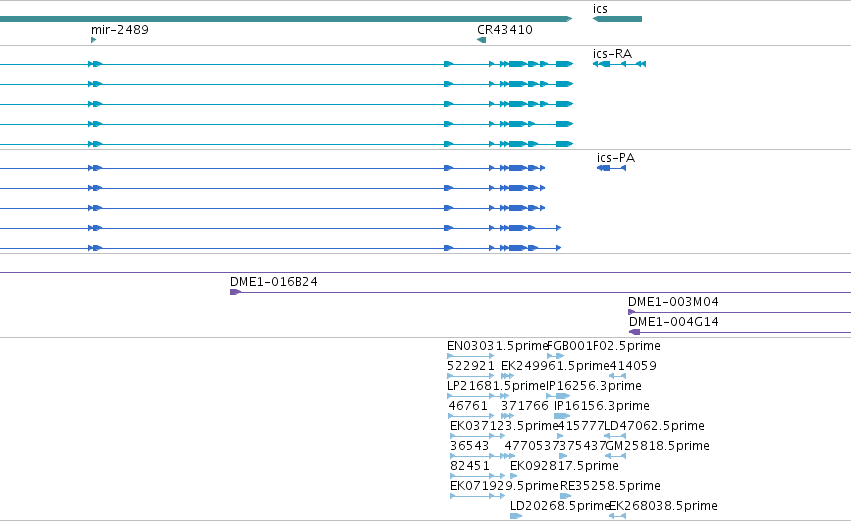Select the 46761 label

[468, 406]
